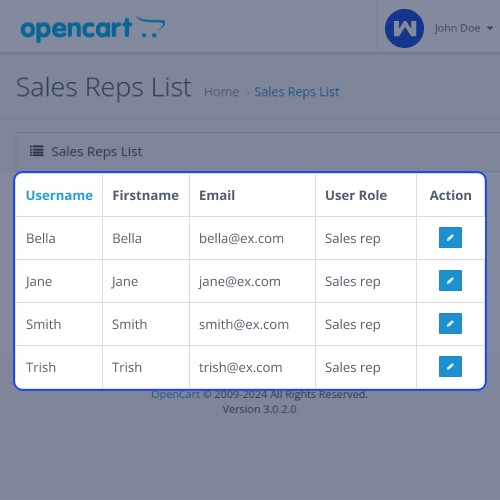Click the User Role column header
Image resolution: width=500 pixels, height=500 pixels.
(356, 195)
